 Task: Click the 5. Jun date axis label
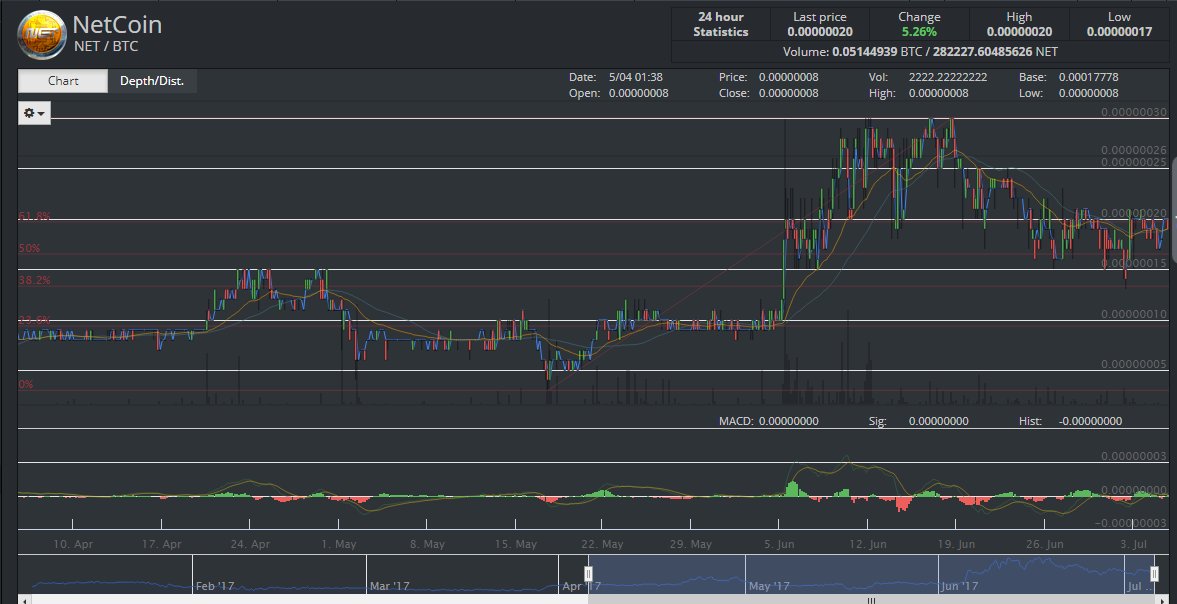[x=778, y=544]
